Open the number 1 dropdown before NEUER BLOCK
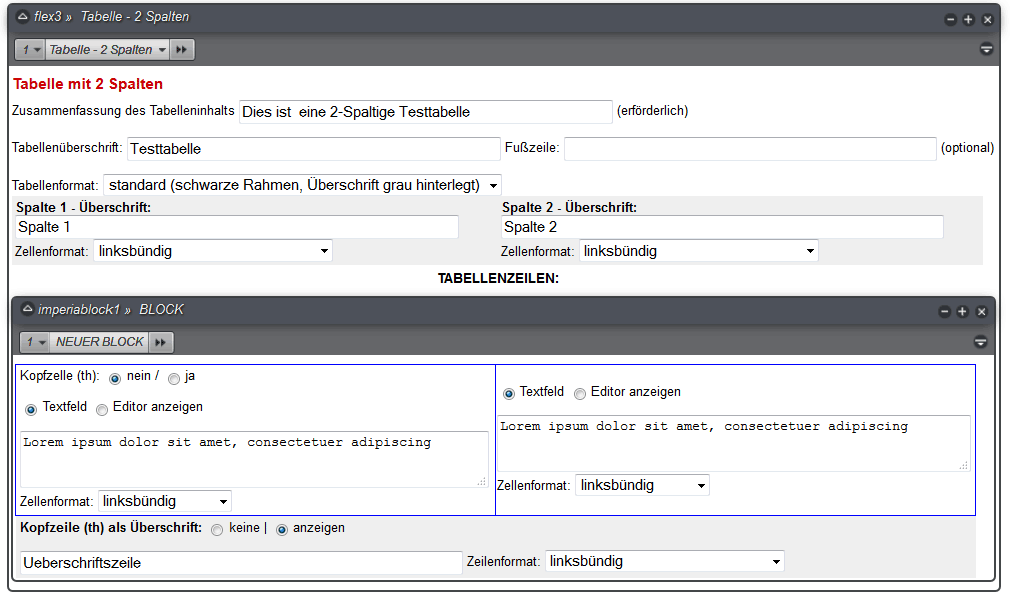Viewport: 1010px width, 594px height. point(35,342)
